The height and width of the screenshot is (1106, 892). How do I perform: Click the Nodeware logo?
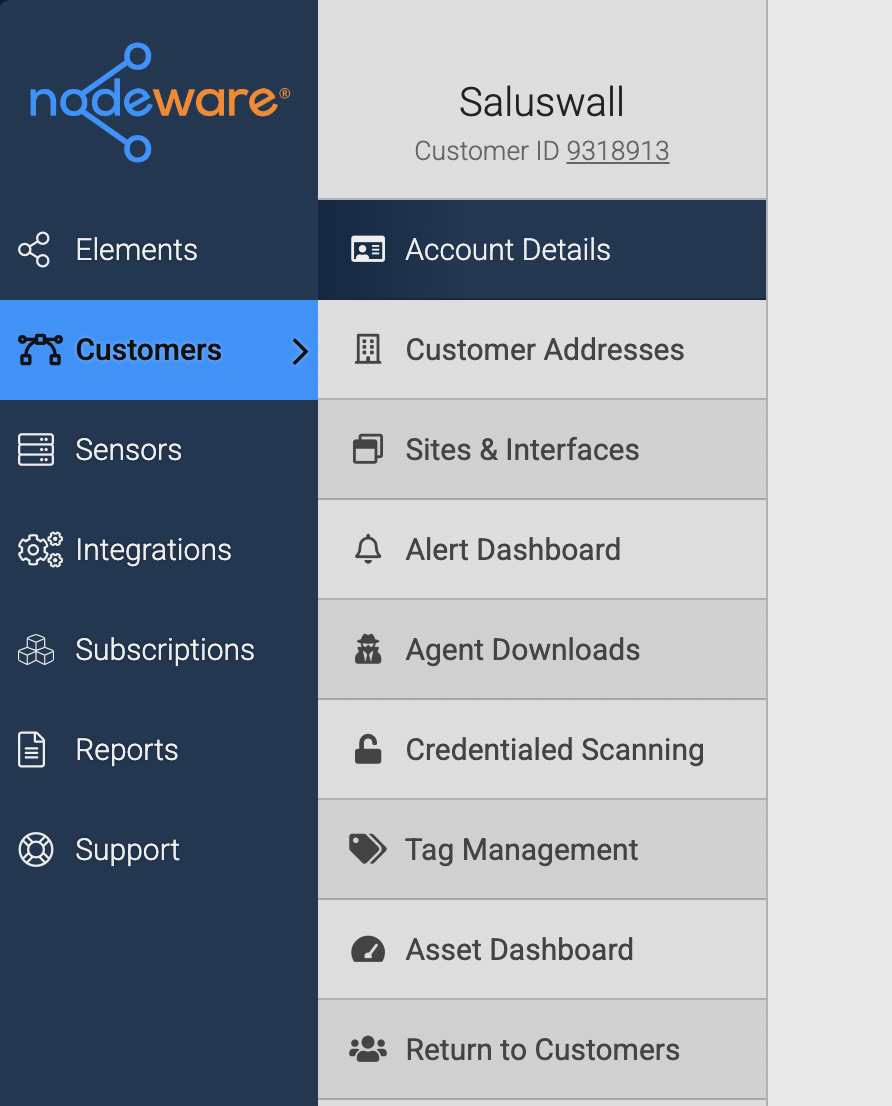pos(159,102)
